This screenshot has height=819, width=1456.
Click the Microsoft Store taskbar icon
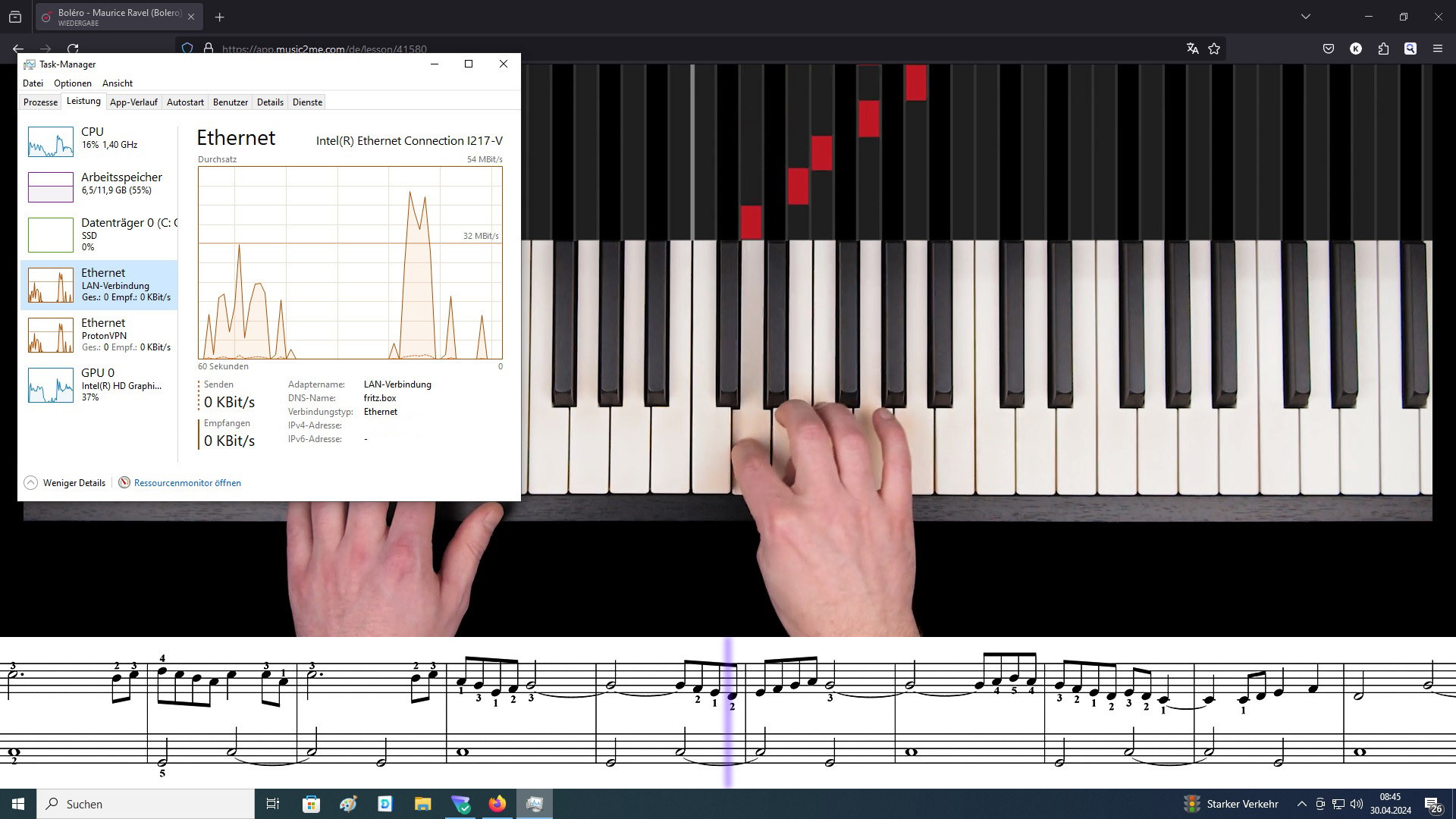[x=311, y=804]
